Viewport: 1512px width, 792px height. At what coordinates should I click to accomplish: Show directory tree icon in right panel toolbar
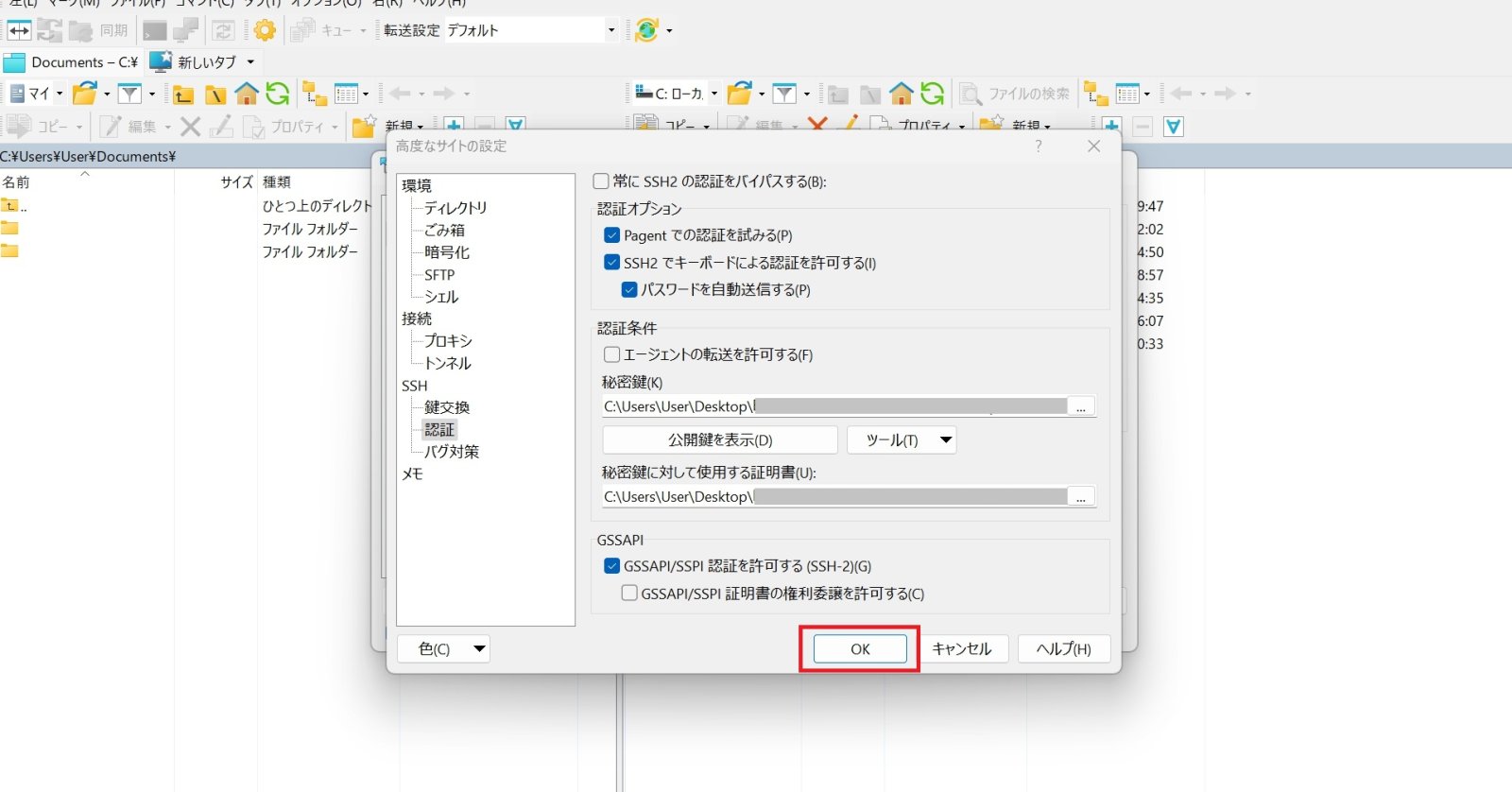[x=1096, y=94]
